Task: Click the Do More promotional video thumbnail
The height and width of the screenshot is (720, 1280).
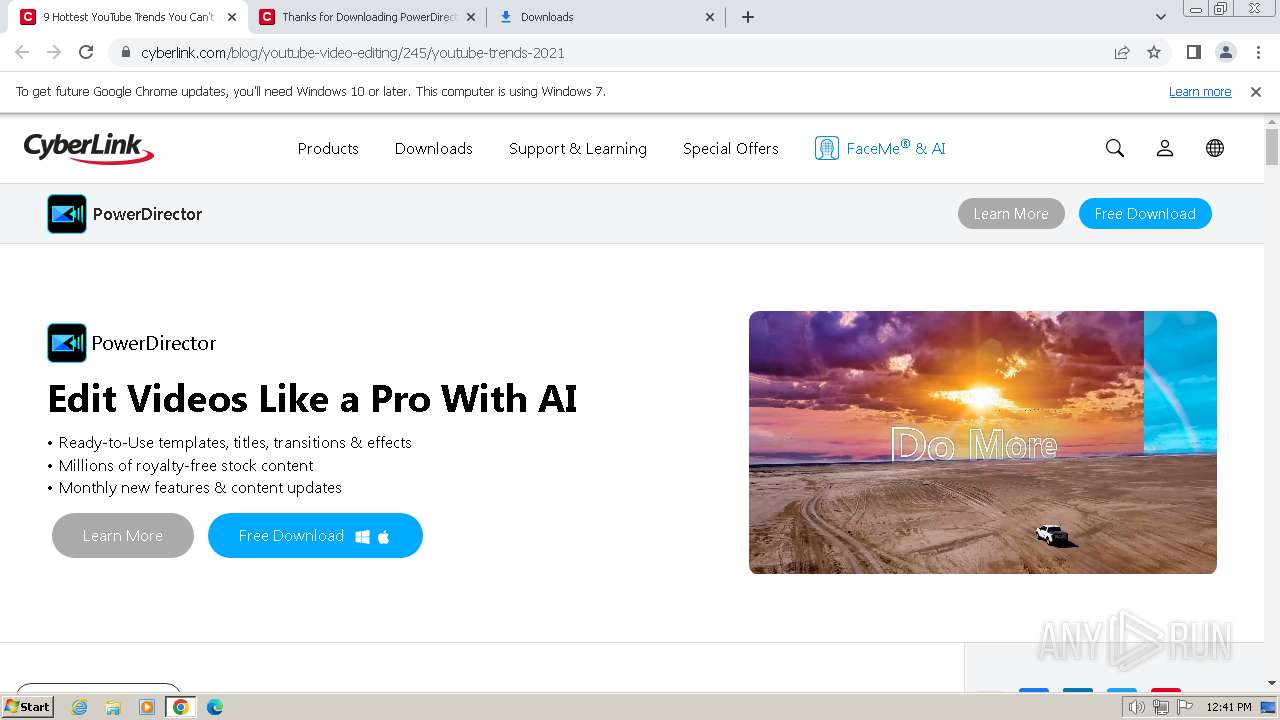Action: pyautogui.click(x=983, y=442)
